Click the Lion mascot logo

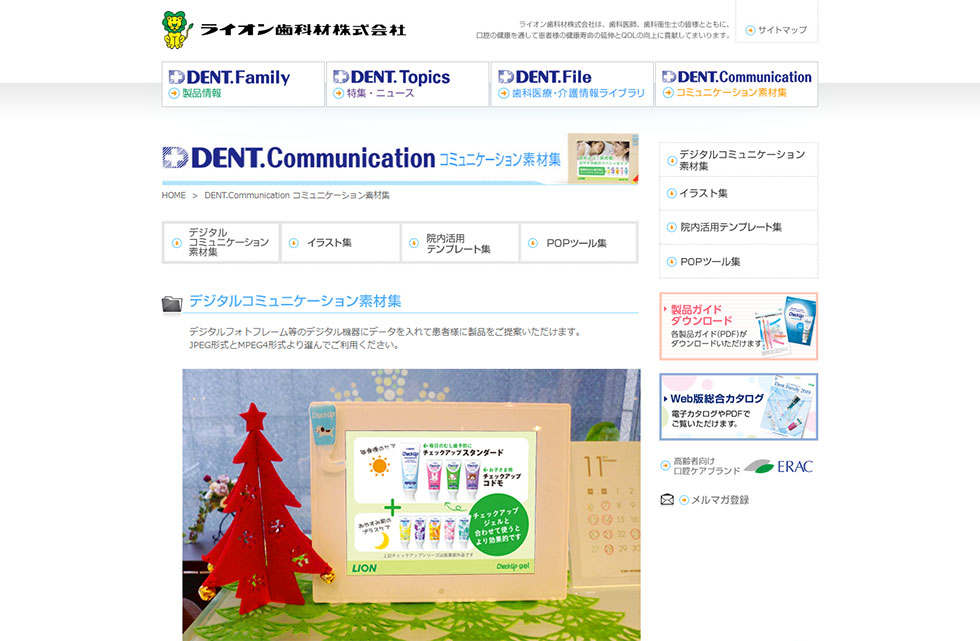click(177, 29)
